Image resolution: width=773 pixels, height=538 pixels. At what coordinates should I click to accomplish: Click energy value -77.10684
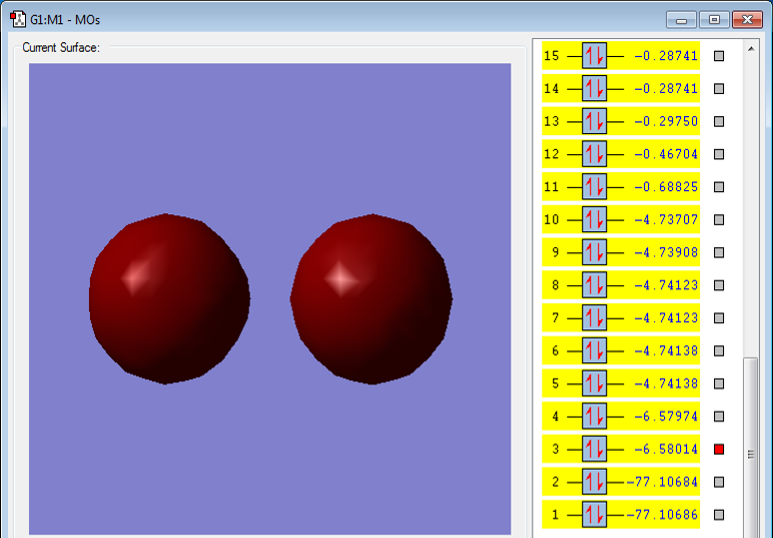tap(662, 482)
